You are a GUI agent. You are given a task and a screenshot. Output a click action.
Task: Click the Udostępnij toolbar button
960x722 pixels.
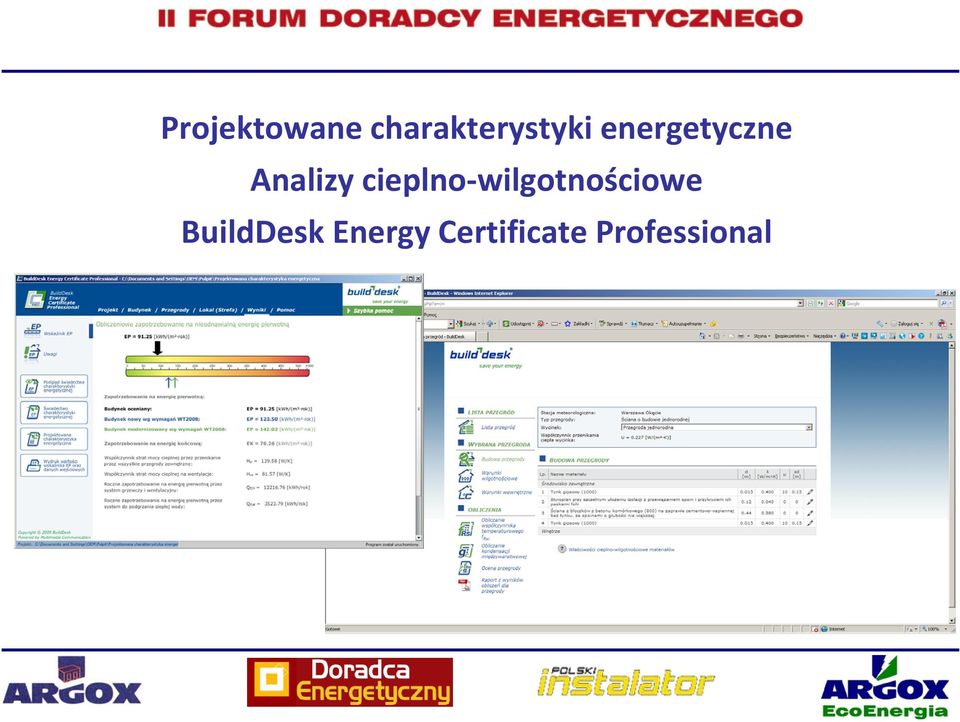(518, 323)
